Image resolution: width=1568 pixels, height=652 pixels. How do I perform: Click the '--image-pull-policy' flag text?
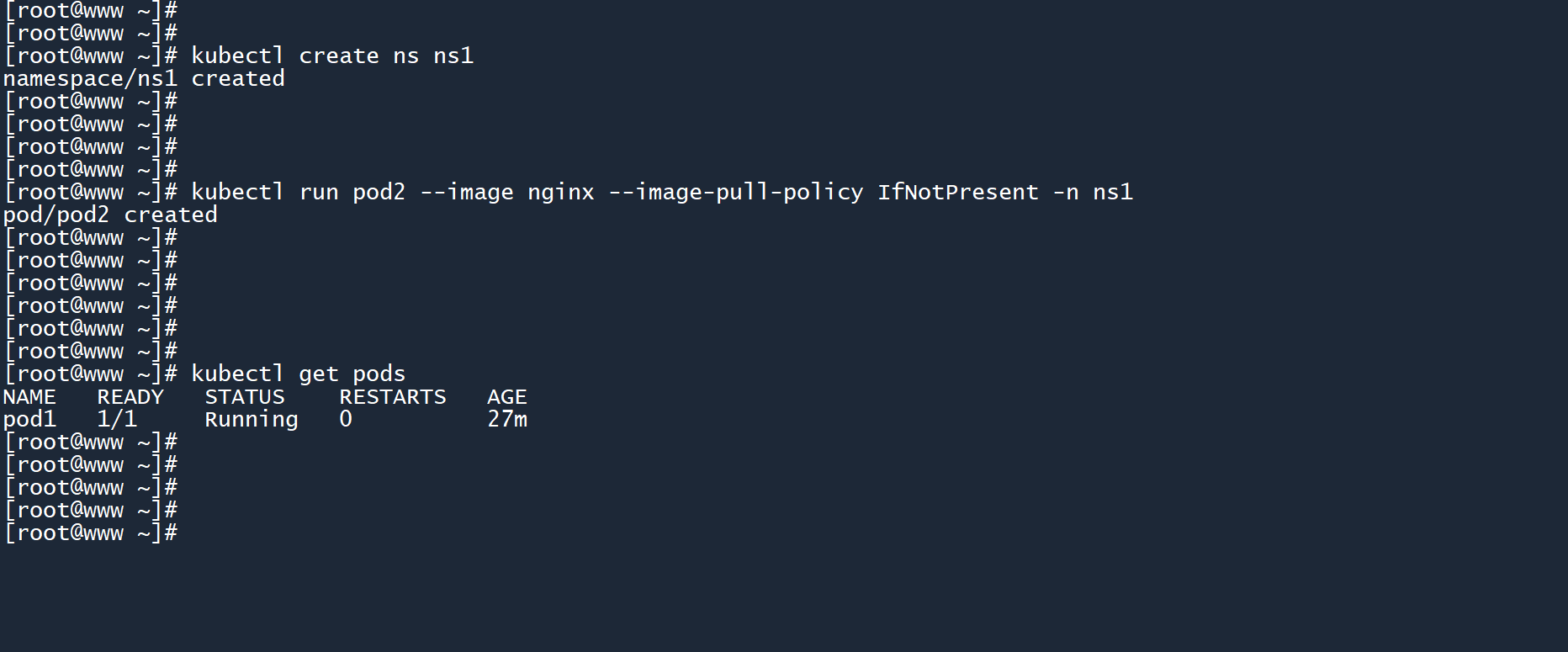click(735, 193)
